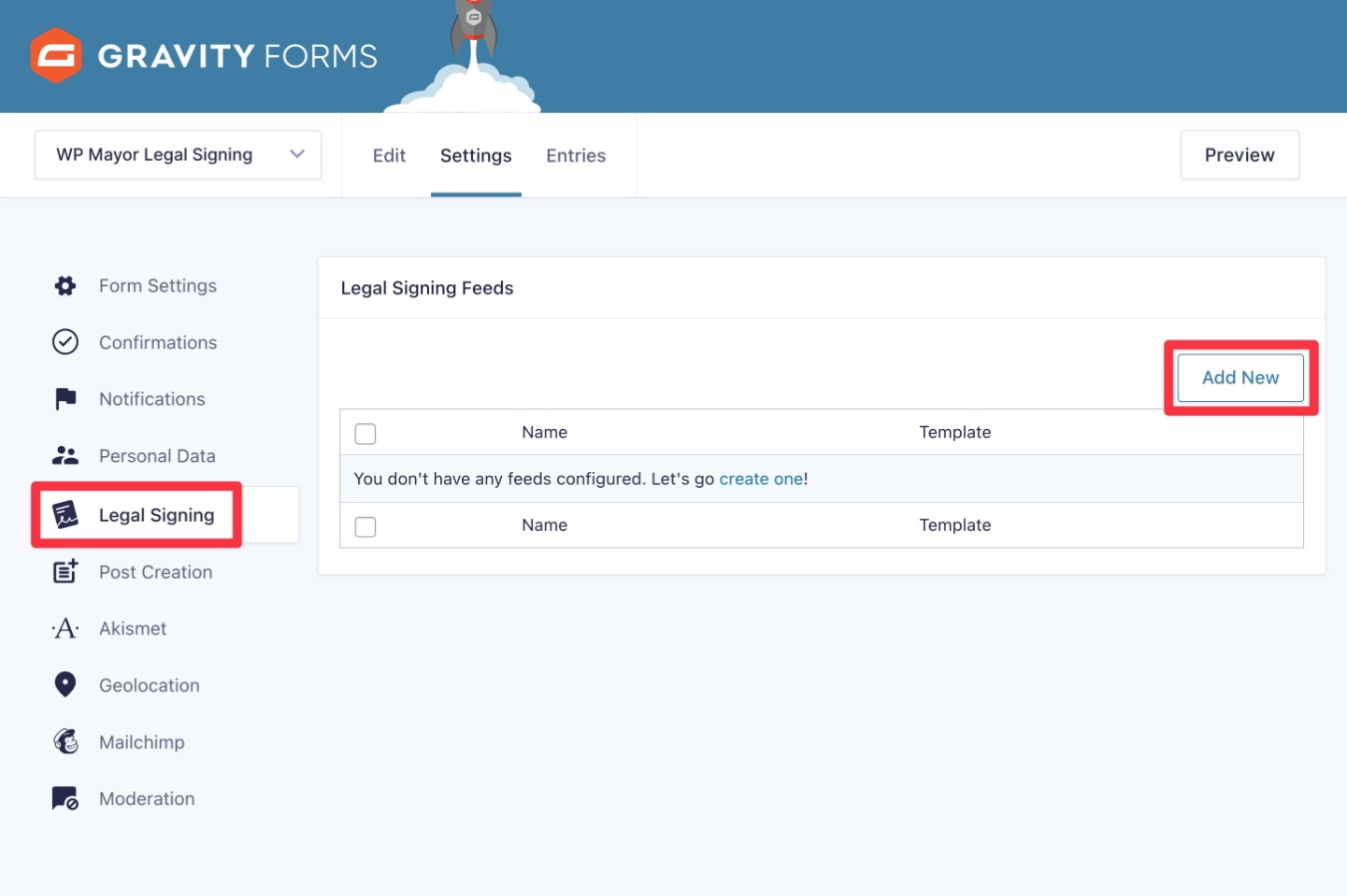This screenshot has height=896, width=1347.
Task: Click the Form Settings gear icon
Action: click(65, 286)
